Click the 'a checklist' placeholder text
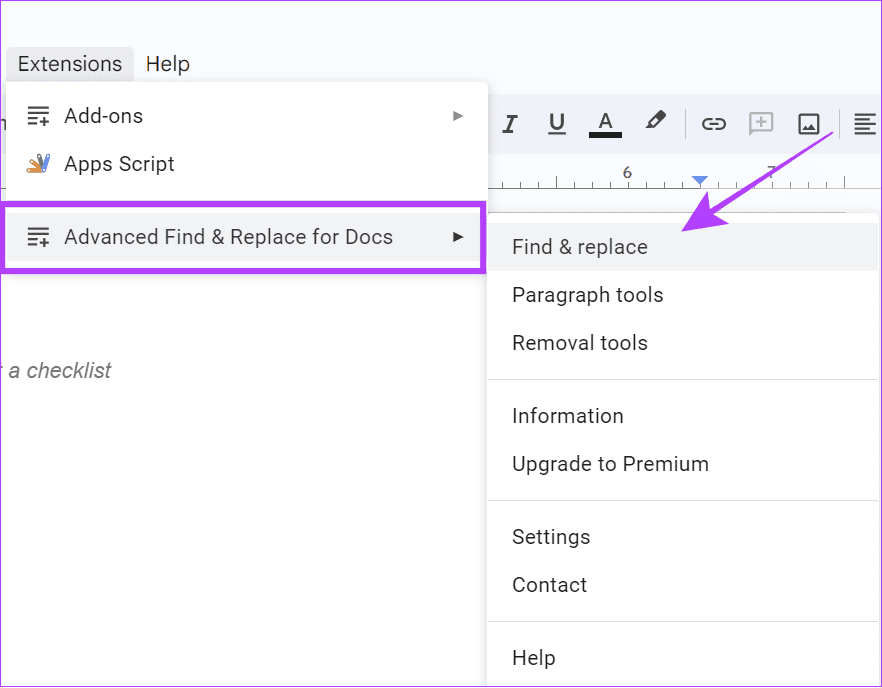This screenshot has height=688, width=882. pos(60,371)
